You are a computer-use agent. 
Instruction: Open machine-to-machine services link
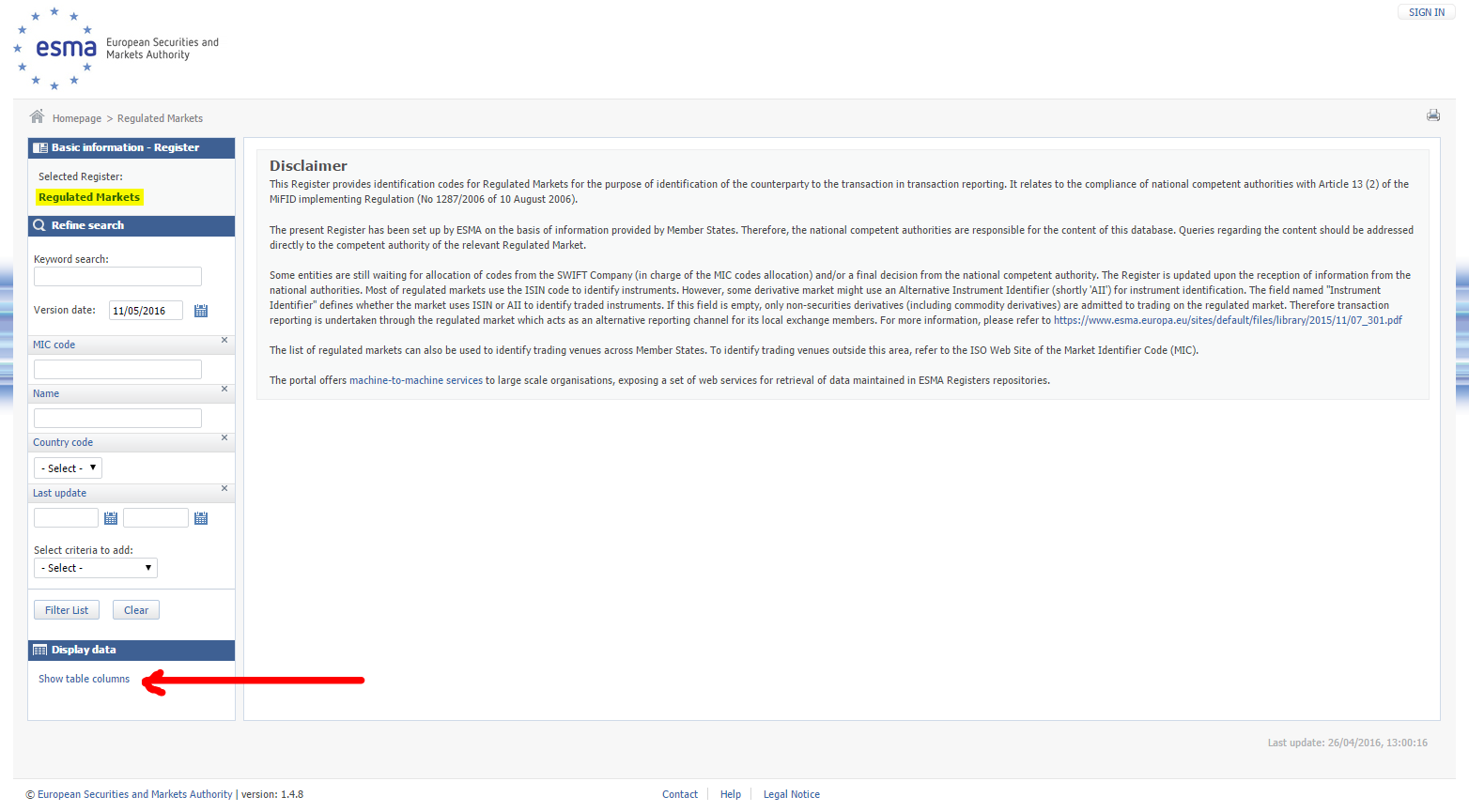click(x=415, y=380)
